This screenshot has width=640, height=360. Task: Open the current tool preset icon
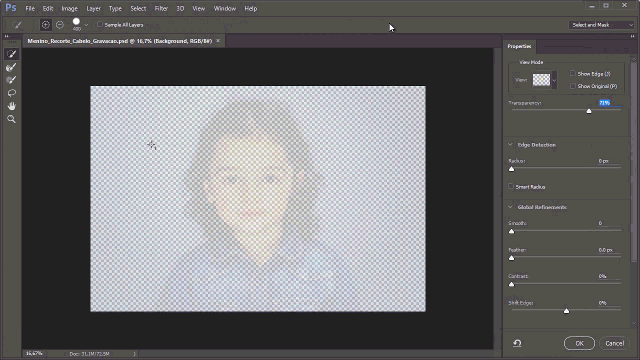[x=16, y=25]
